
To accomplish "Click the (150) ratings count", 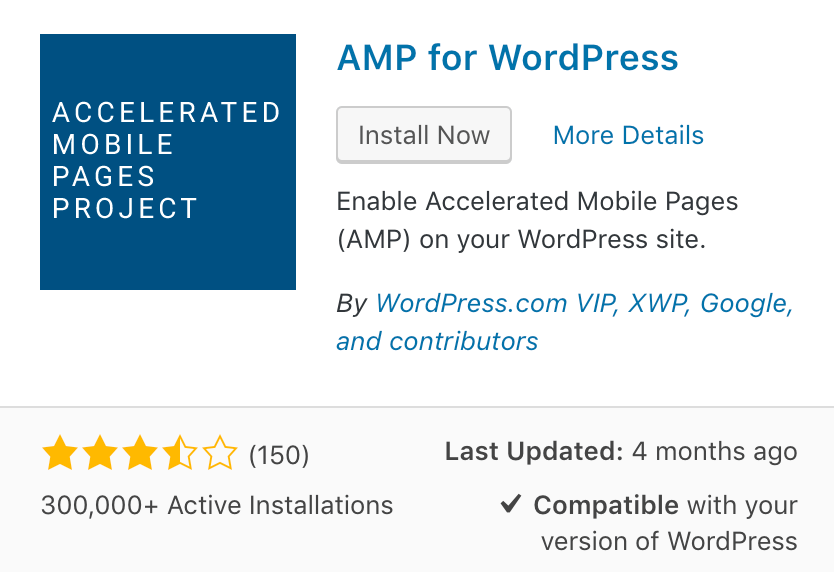I will [279, 455].
